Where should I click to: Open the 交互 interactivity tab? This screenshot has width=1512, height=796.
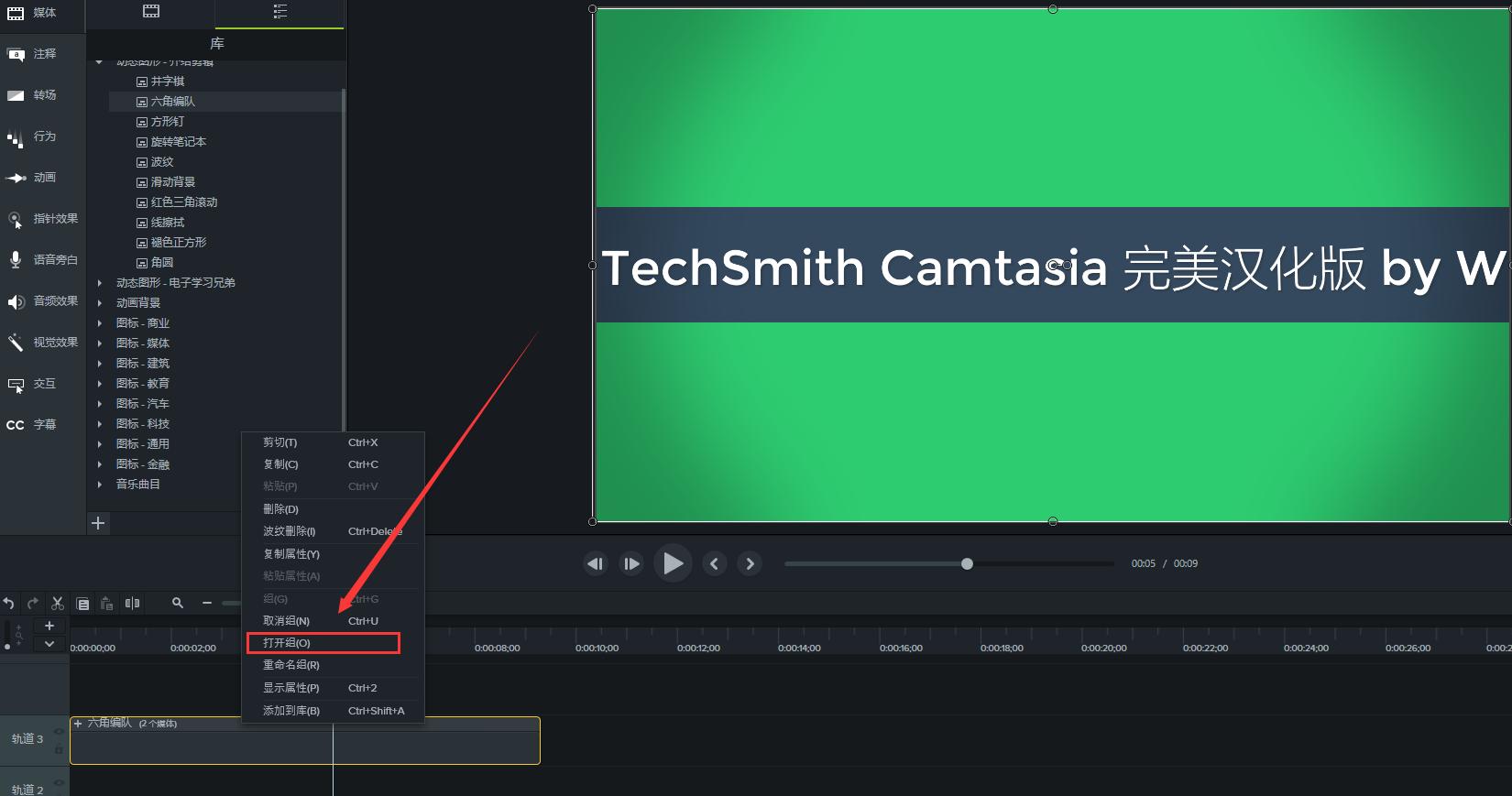(x=32, y=384)
